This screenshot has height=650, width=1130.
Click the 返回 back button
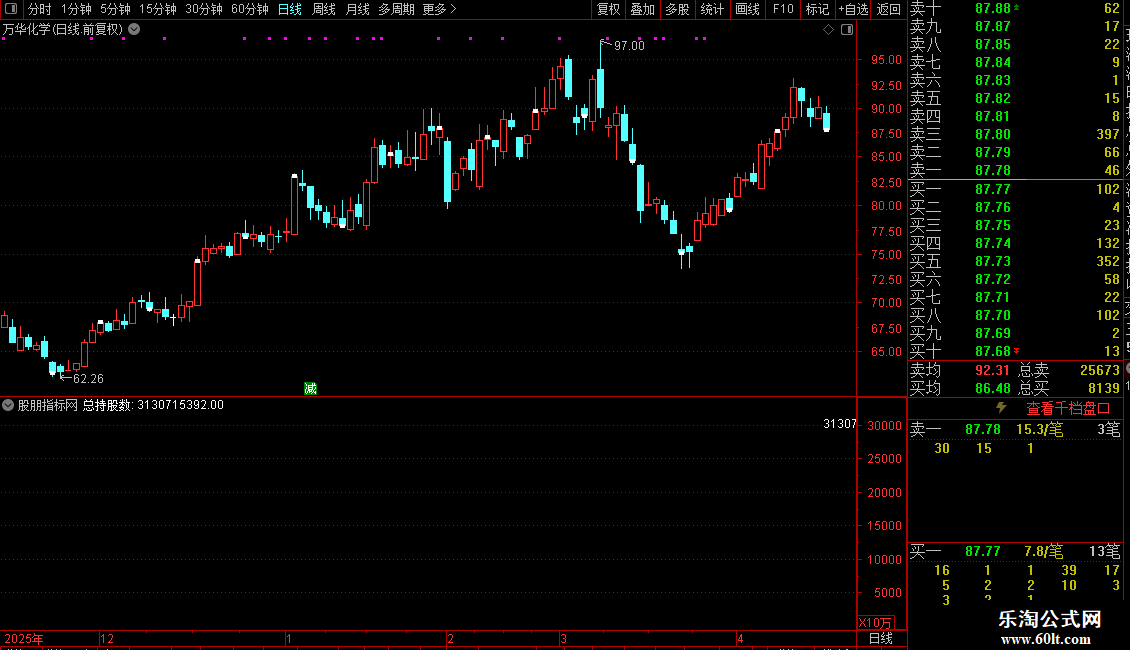click(x=889, y=9)
